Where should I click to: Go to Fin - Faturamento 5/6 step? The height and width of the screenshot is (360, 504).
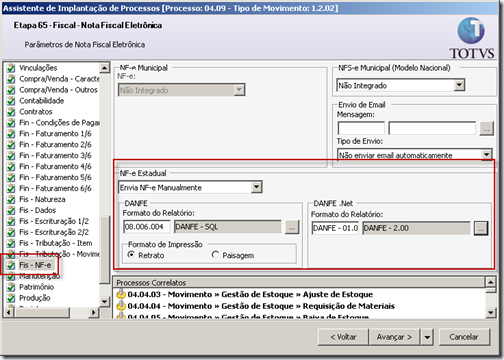click(x=55, y=177)
